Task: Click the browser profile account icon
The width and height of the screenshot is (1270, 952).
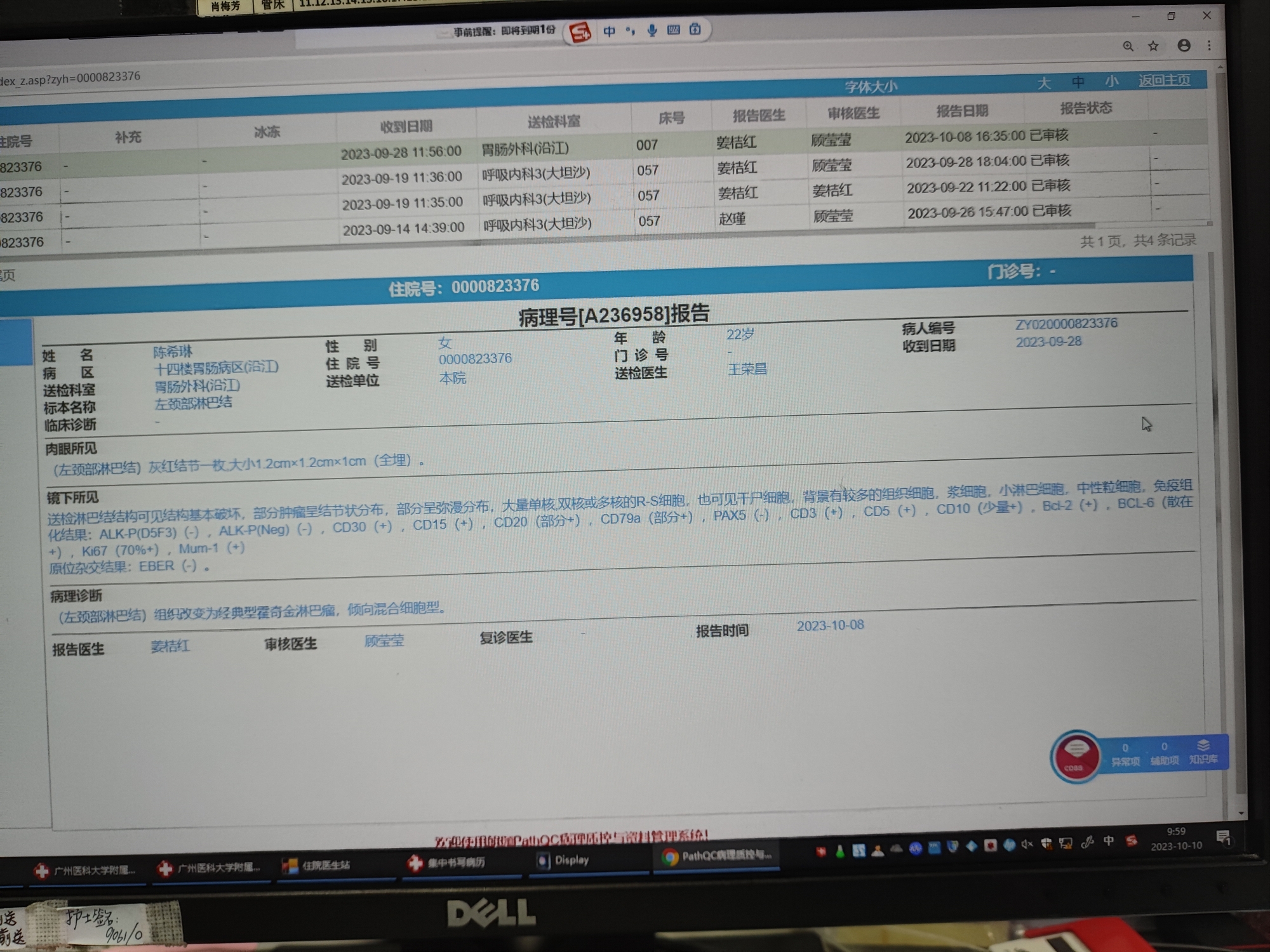Action: click(1184, 45)
